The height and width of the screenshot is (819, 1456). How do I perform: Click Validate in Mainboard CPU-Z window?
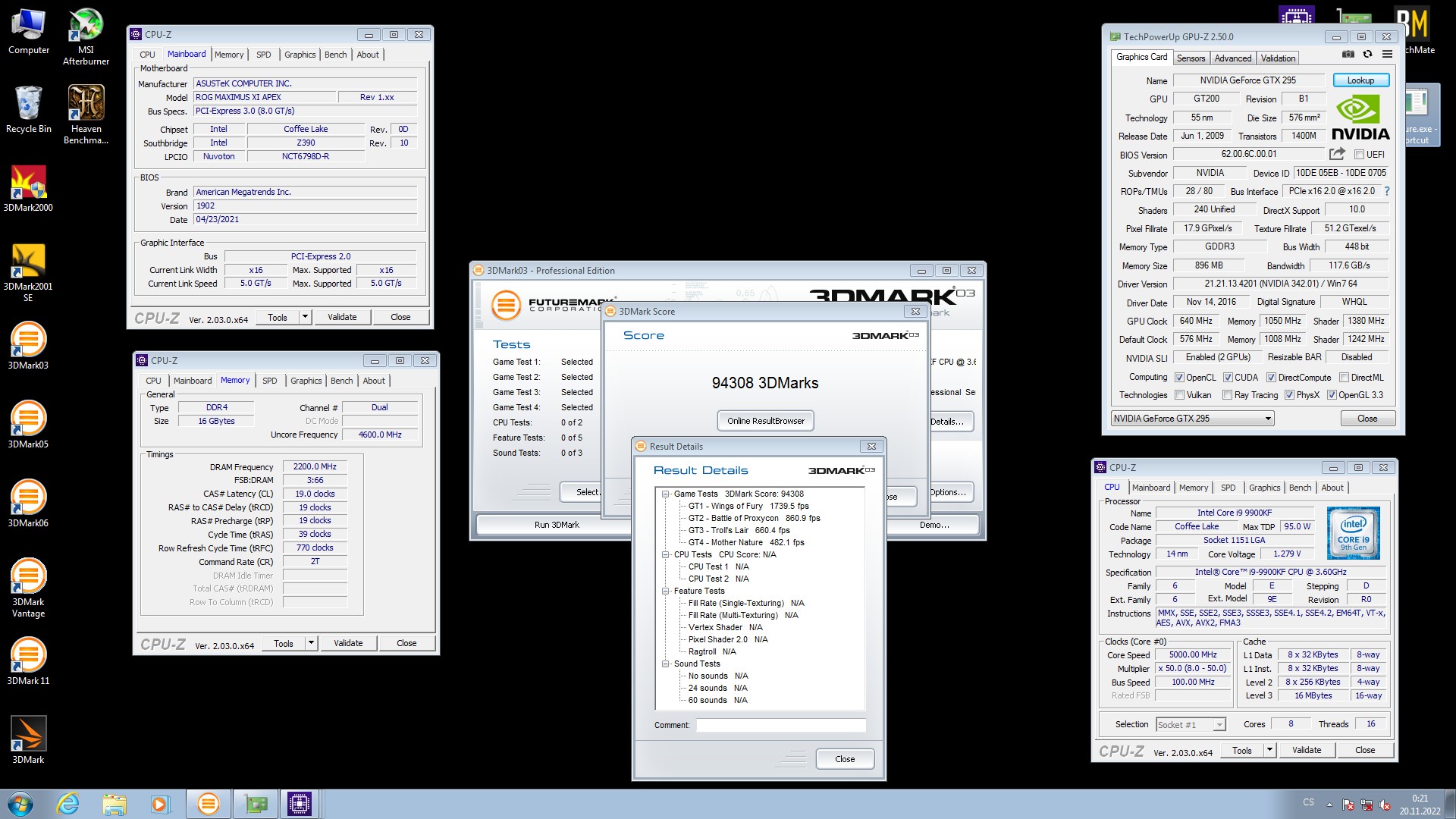point(342,317)
